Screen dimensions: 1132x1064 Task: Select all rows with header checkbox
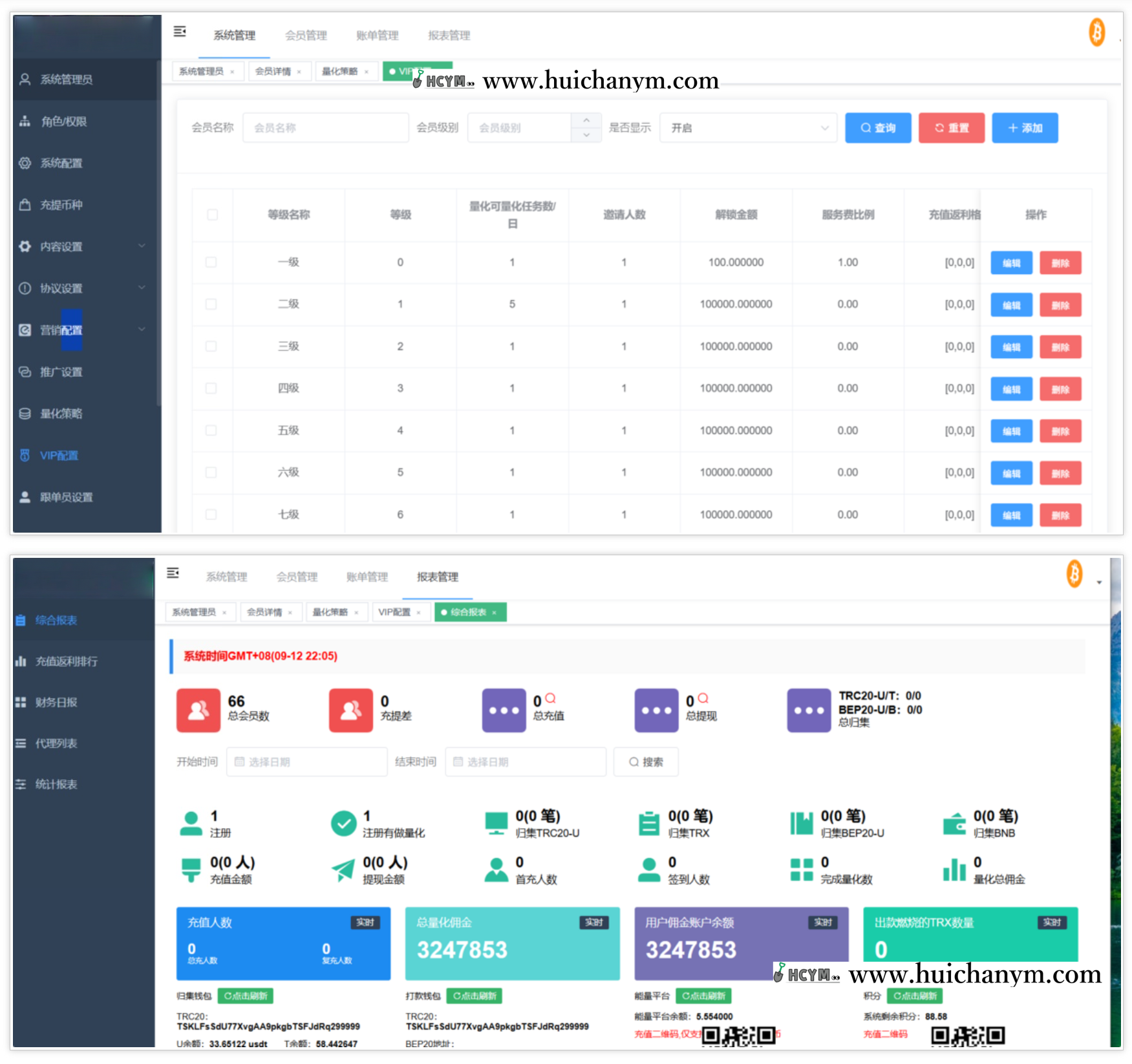pos(212,215)
